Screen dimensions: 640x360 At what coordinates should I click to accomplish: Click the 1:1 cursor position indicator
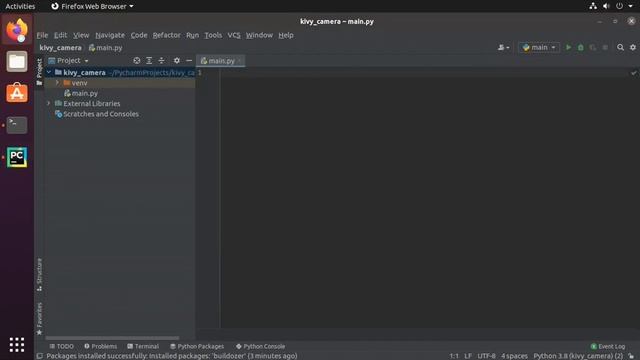(x=454, y=356)
